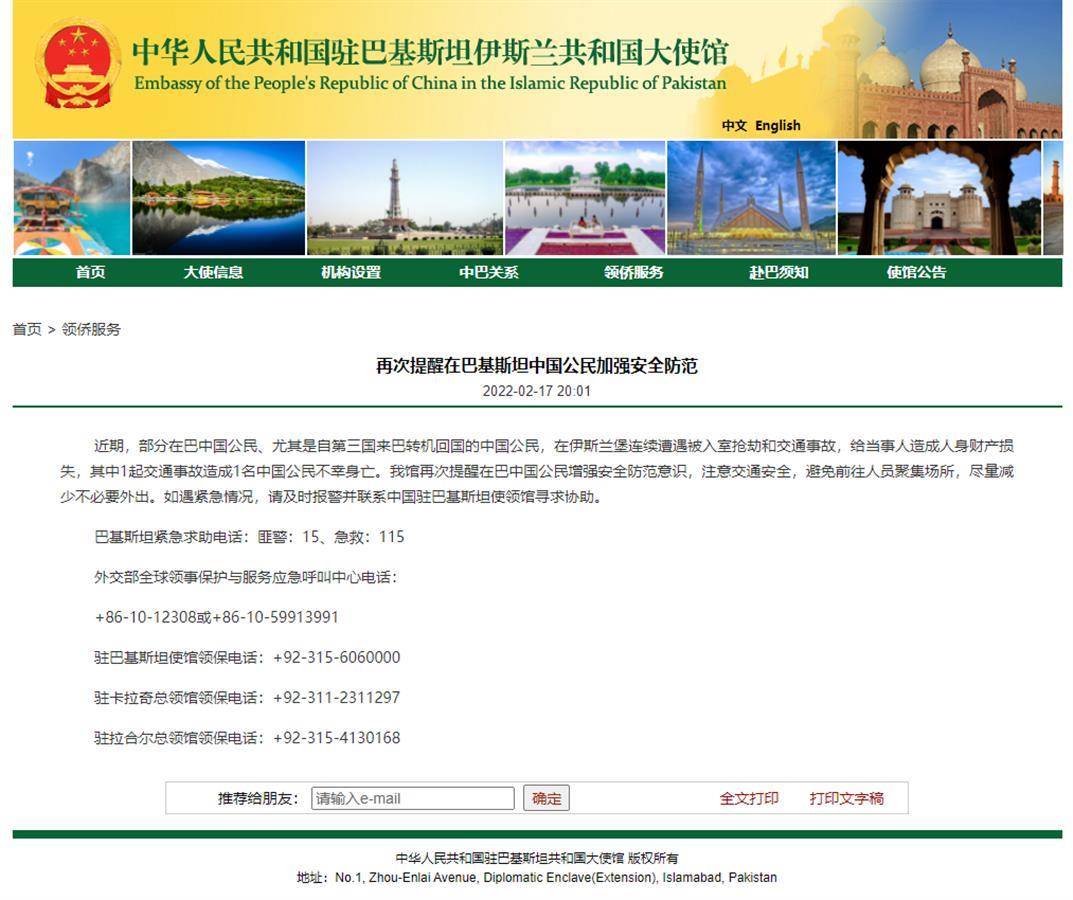
Task: Click the +86-10-12308或+86-10-59913991 line
Action: [x=217, y=617]
